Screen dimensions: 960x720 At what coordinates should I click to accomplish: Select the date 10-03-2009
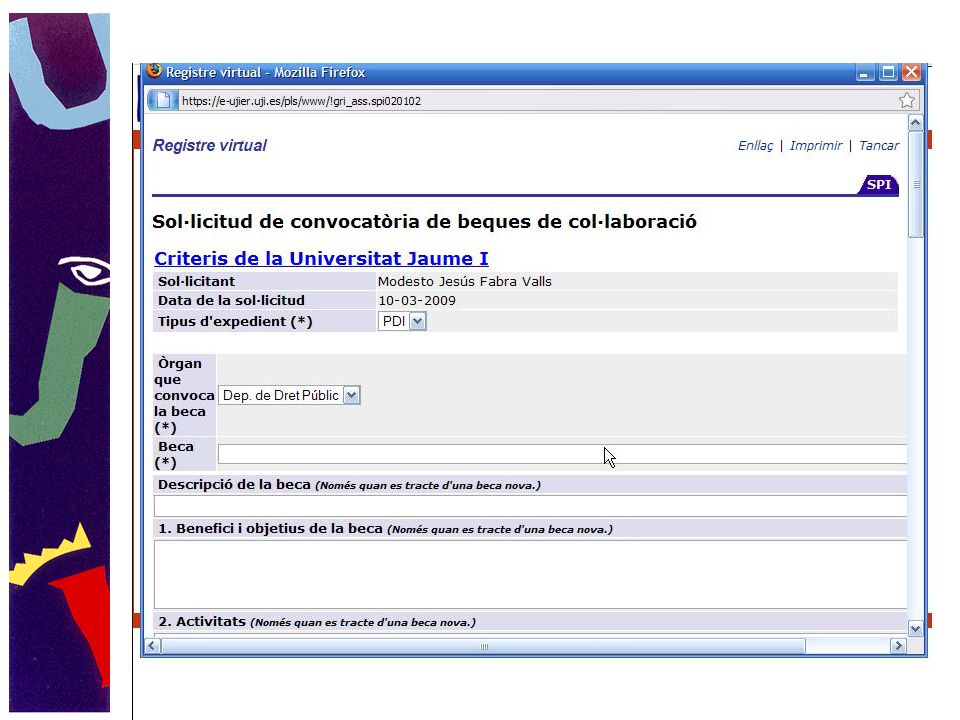[x=417, y=301]
